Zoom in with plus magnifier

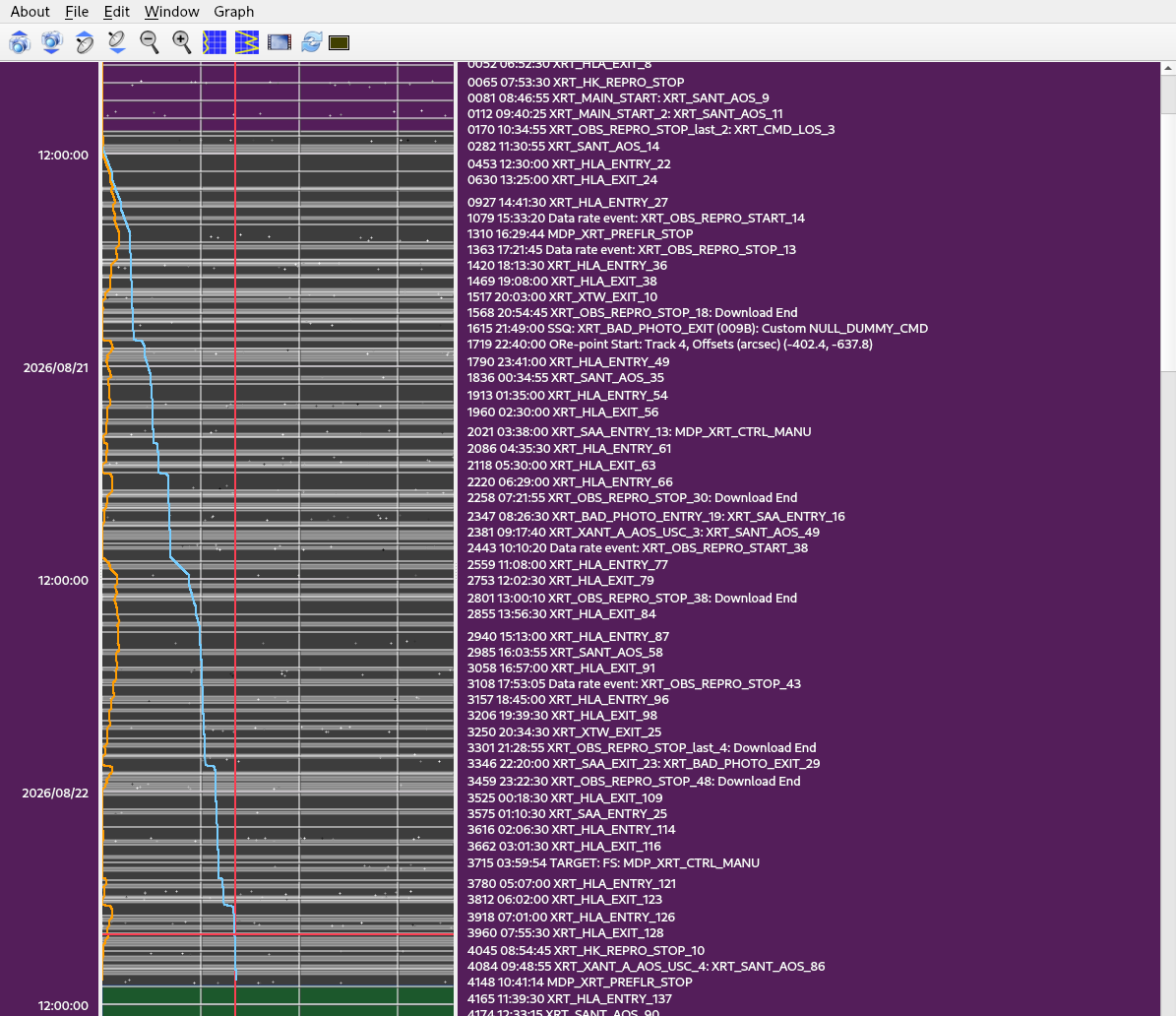pyautogui.click(x=181, y=42)
